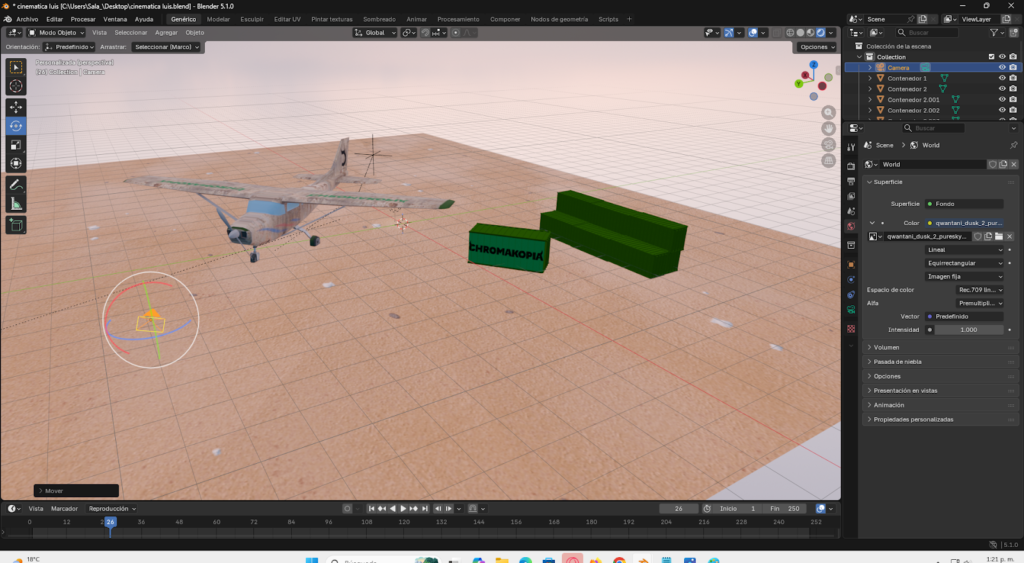The width and height of the screenshot is (1024, 563).
Task: Open the Object properties tab
Action: (851, 265)
